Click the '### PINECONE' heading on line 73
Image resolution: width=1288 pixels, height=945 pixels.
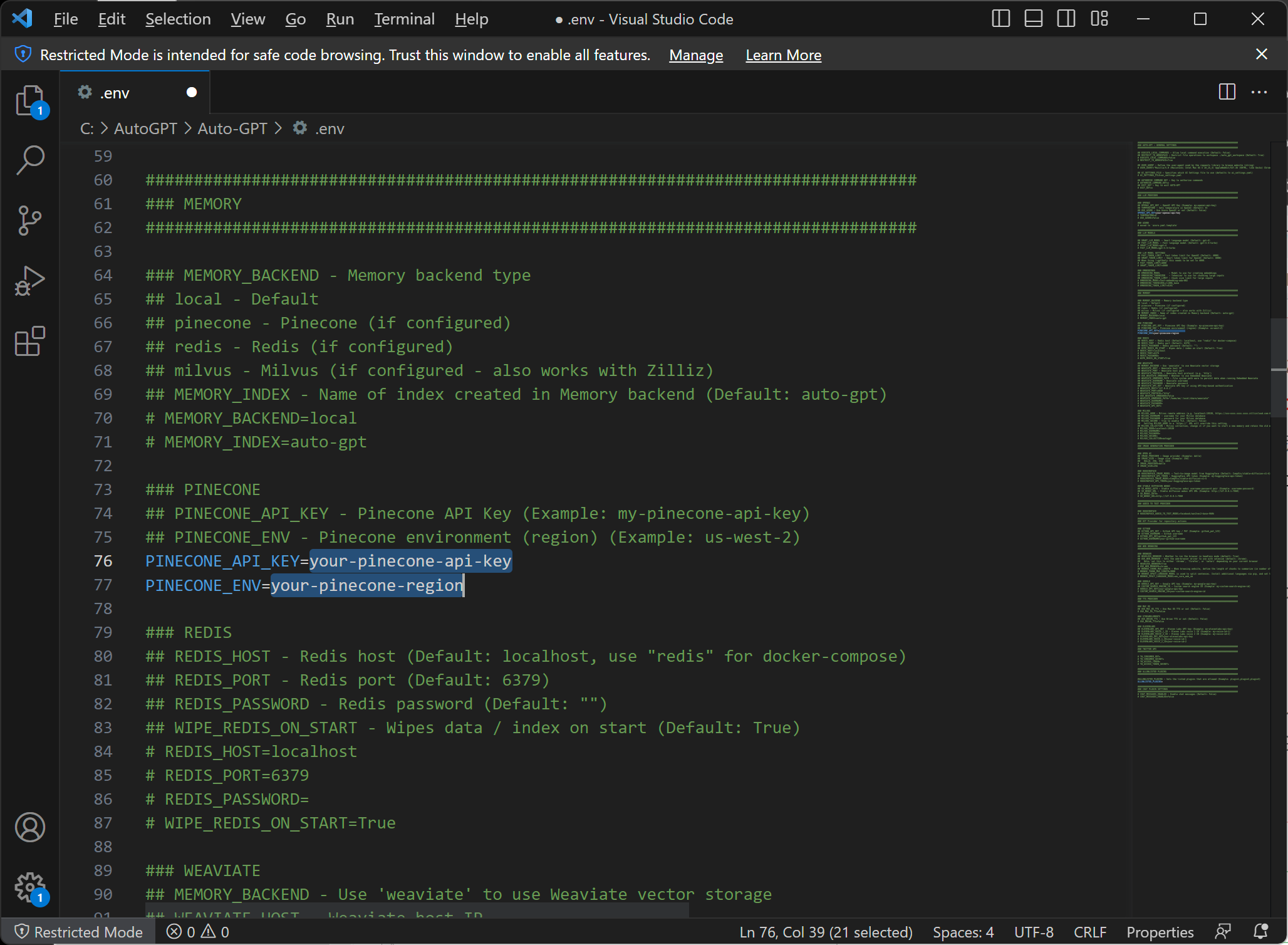click(x=203, y=489)
